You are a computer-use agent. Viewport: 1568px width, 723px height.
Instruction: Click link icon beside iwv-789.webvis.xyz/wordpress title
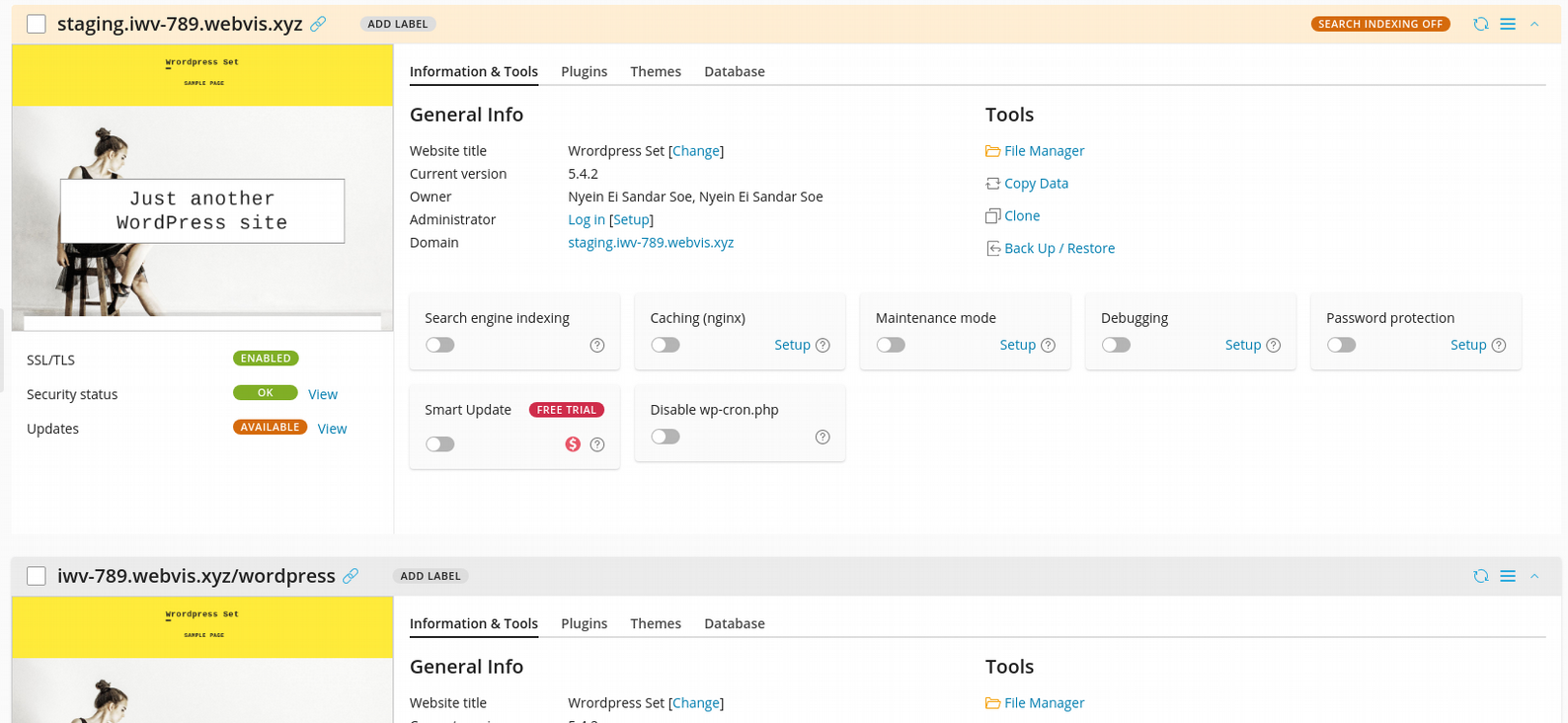(x=351, y=576)
